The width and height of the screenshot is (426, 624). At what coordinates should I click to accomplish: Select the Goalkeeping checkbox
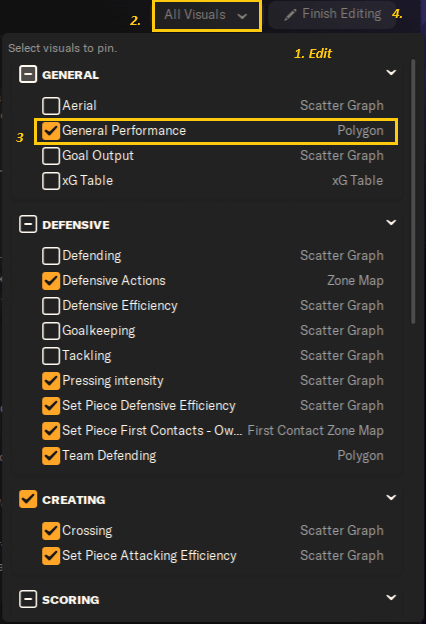point(51,331)
